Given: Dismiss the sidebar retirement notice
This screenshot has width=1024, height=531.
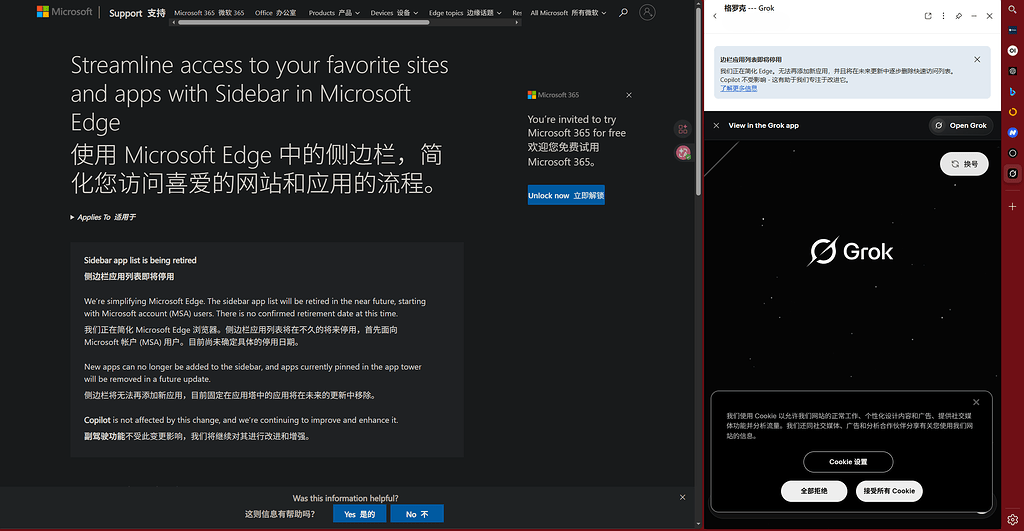Looking at the screenshot, I should point(977,59).
